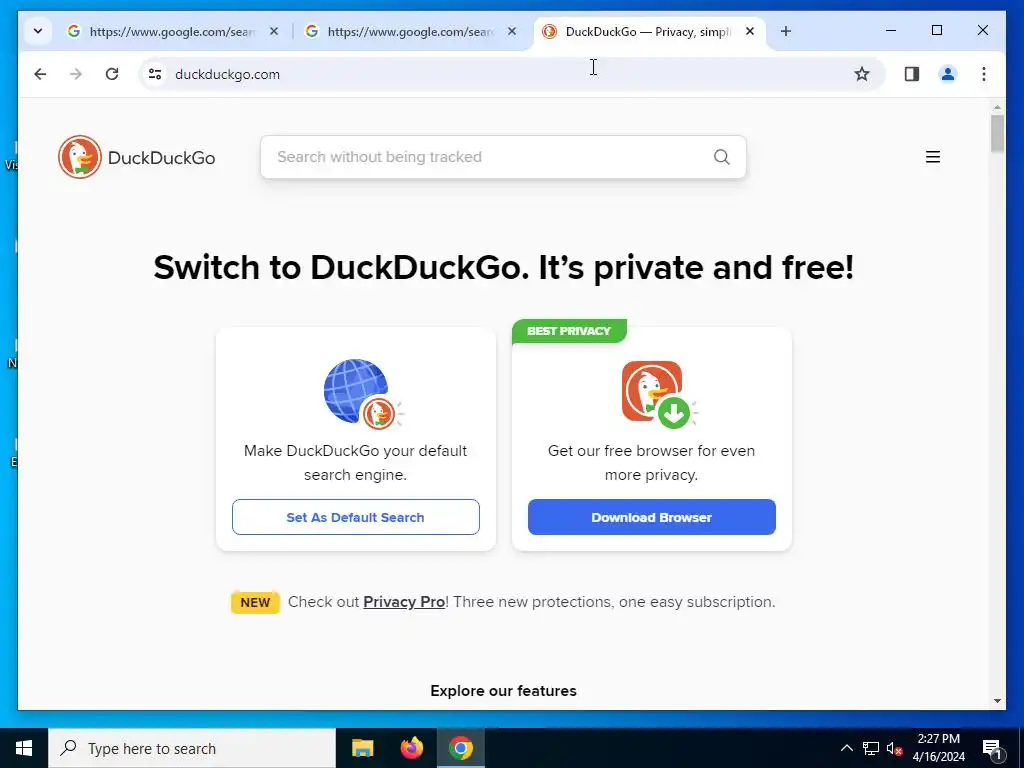1024x768 pixels.
Task: Open the Chrome profile icon
Action: click(x=948, y=74)
